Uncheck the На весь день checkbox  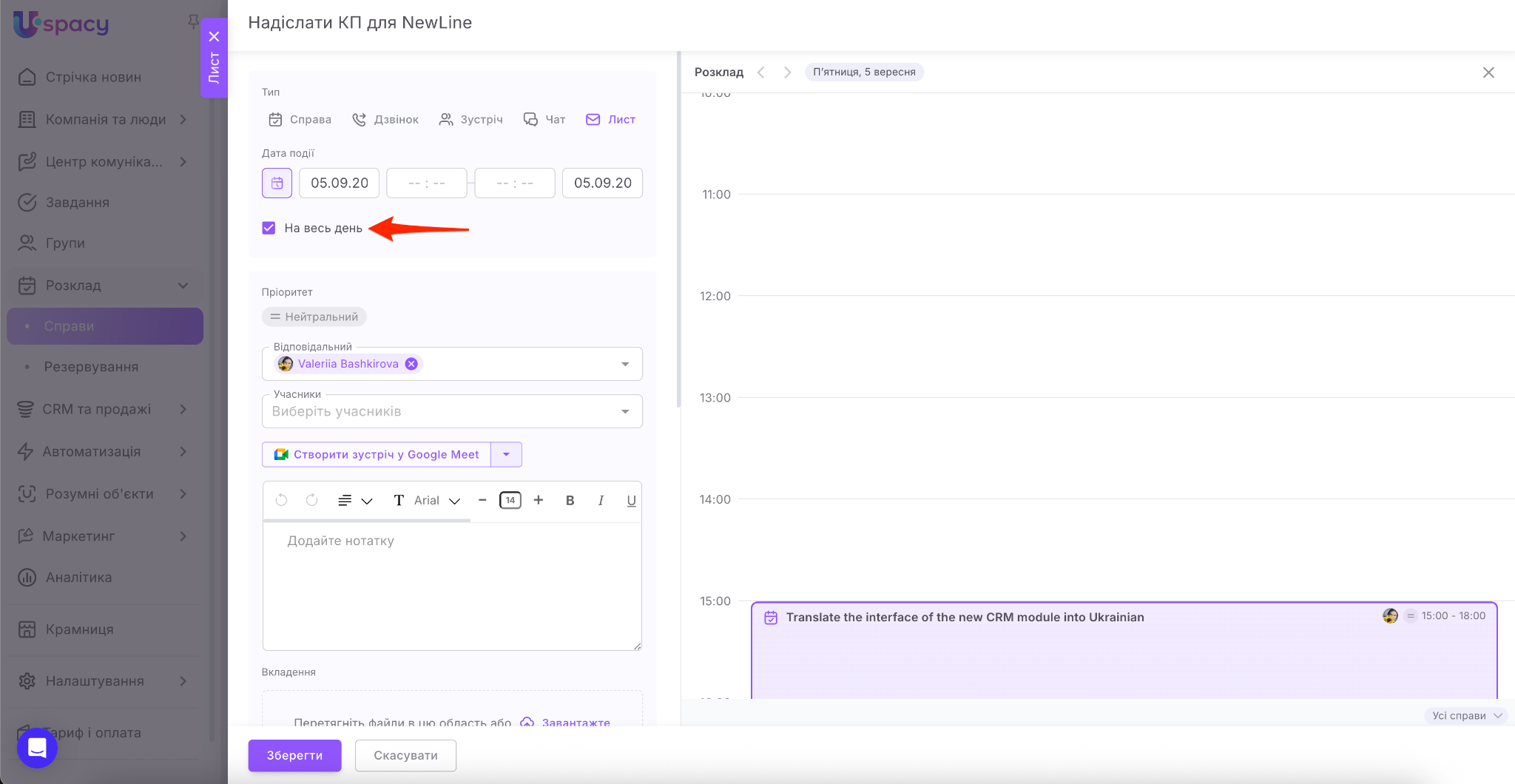(269, 228)
